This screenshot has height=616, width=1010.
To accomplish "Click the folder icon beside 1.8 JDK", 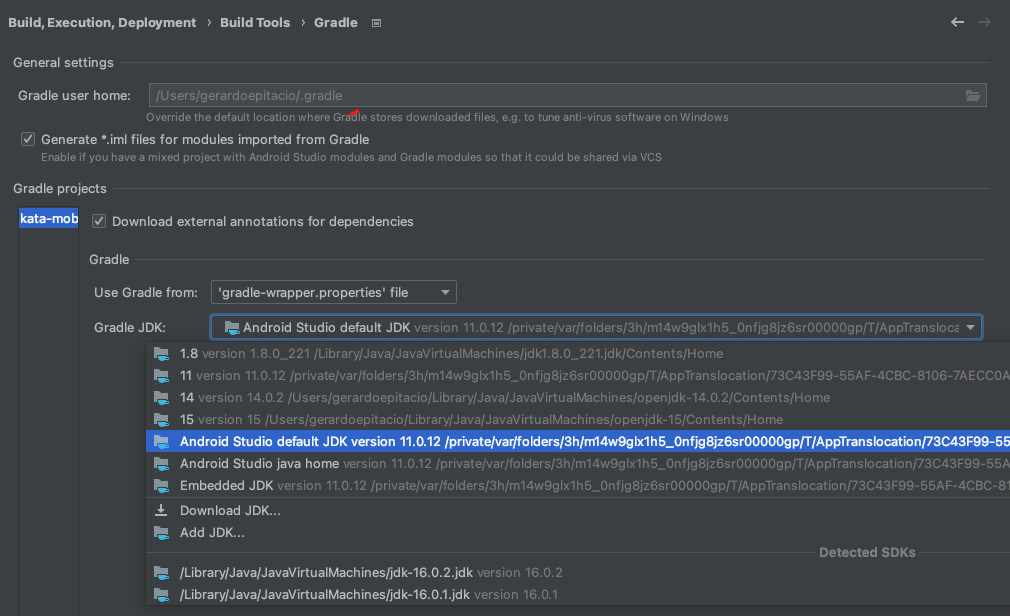I will 161,354.
